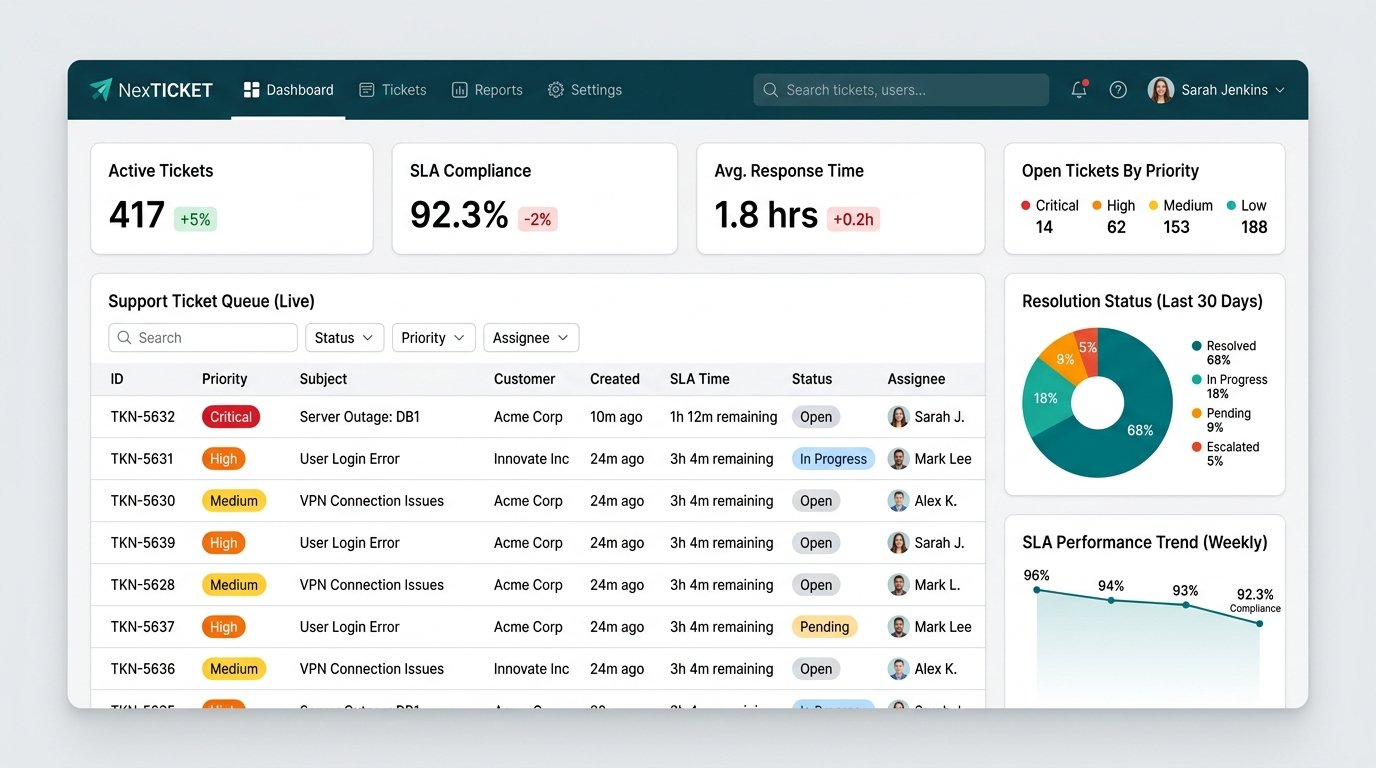
Task: Click the Server Outage: DB1 subject
Action: (x=360, y=417)
